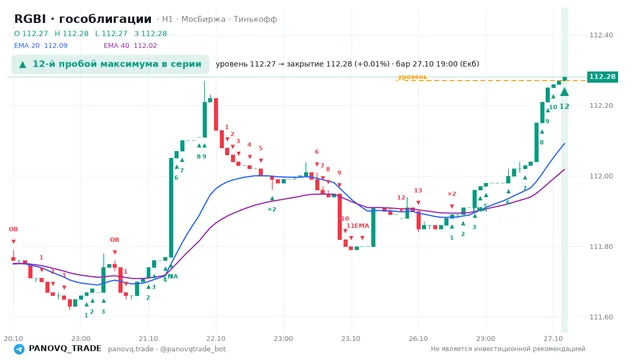Click the "EMA 40 112.02" legend entry
Viewport: 640px width, 360px height.
130,46
